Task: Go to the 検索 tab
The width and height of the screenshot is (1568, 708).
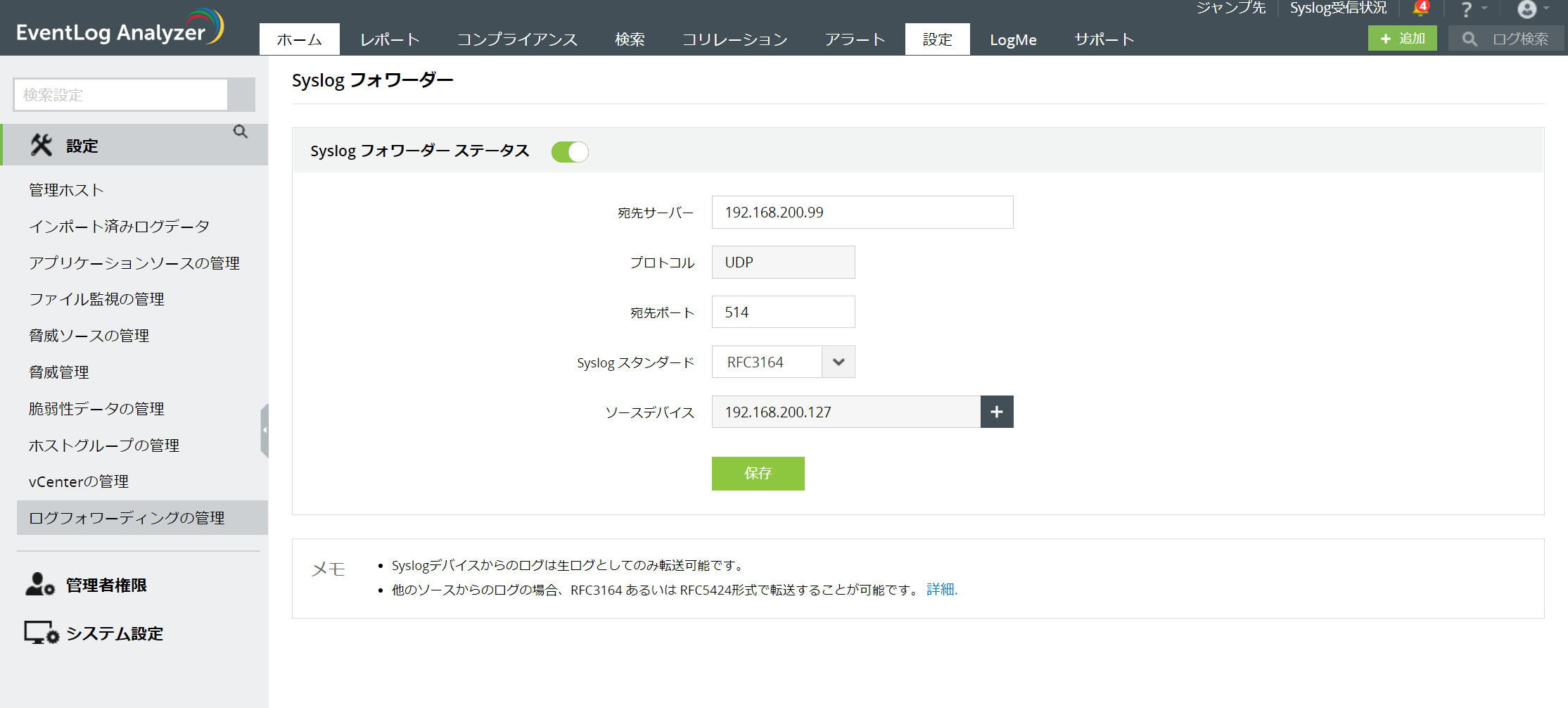Action: coord(630,39)
